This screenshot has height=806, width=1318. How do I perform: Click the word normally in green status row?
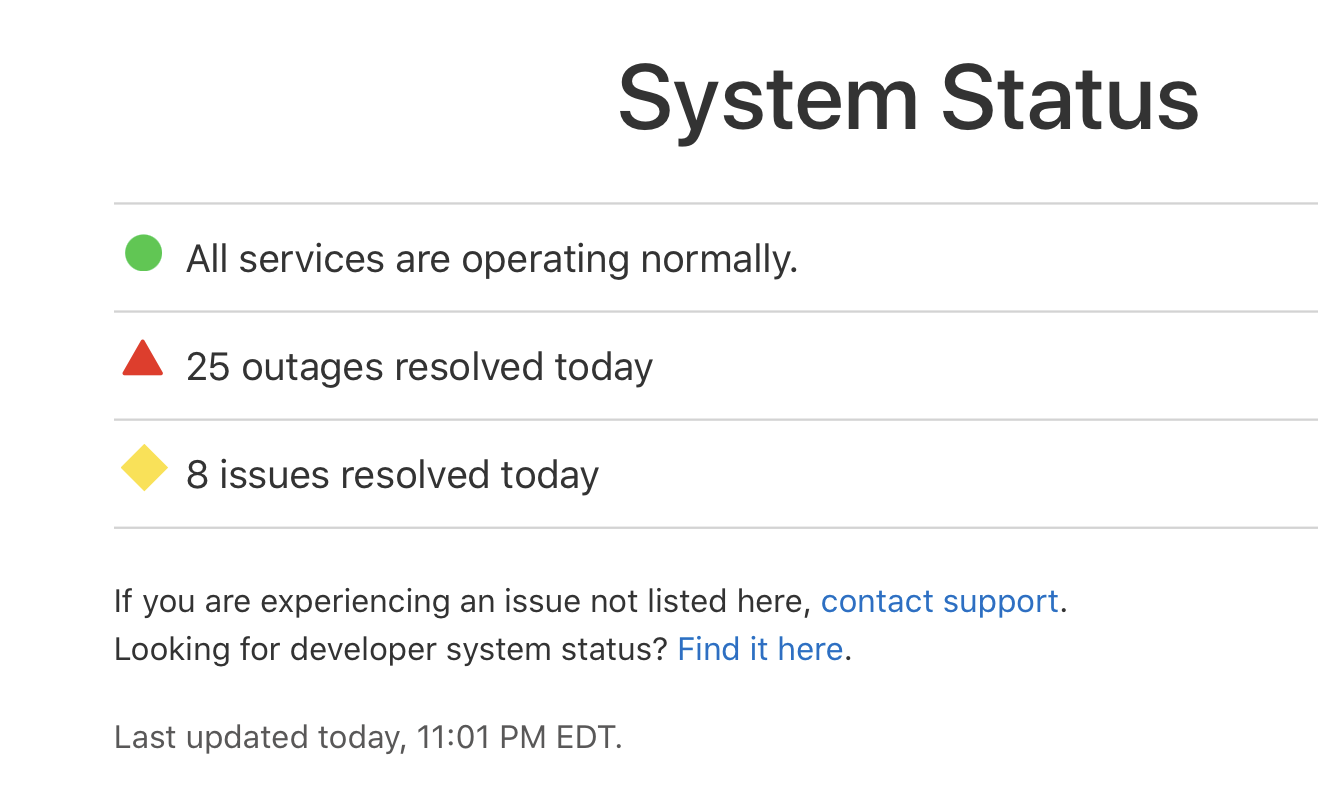(719, 261)
